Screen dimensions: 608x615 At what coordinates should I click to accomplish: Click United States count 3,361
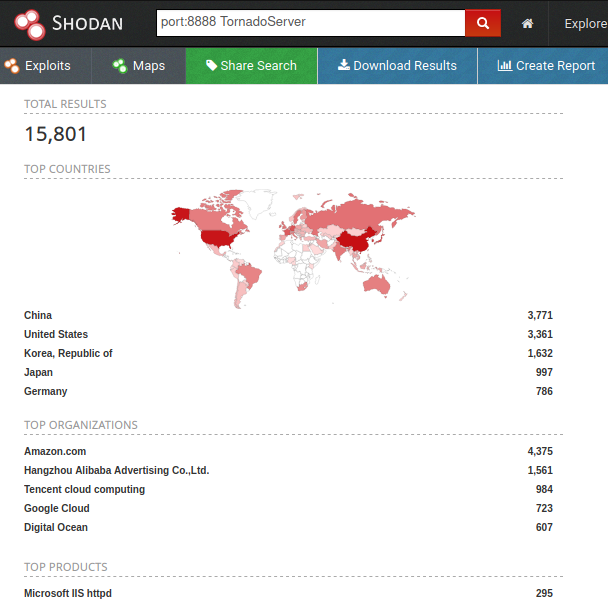pyautogui.click(x=540, y=334)
